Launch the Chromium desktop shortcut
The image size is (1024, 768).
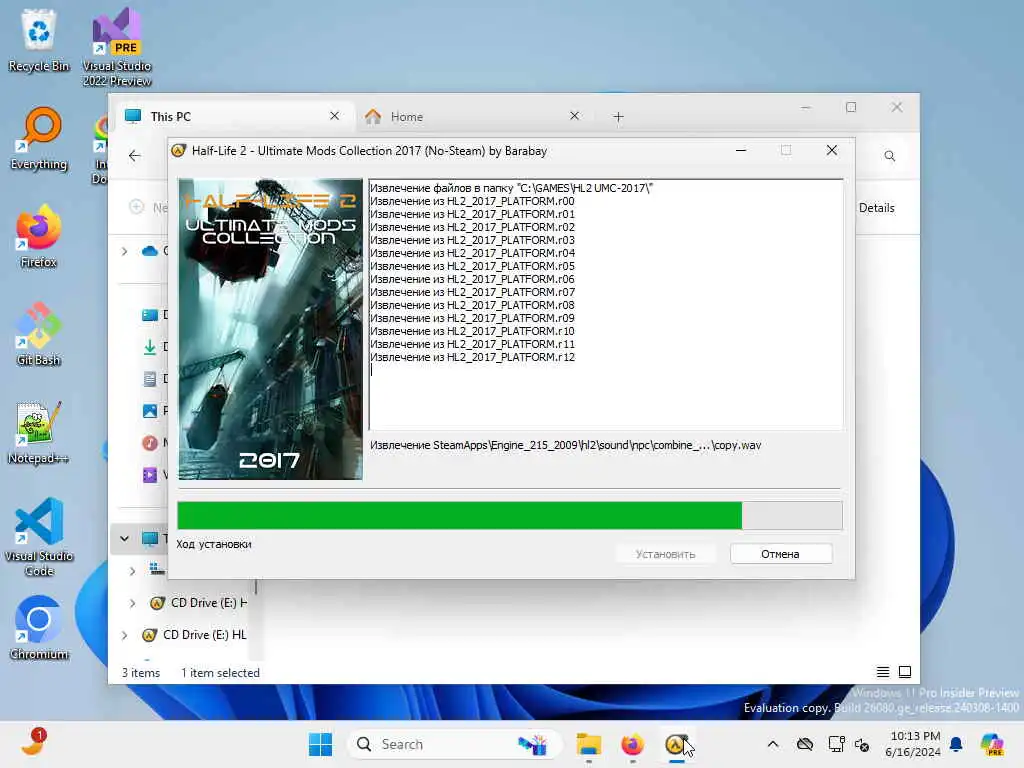pos(39,628)
